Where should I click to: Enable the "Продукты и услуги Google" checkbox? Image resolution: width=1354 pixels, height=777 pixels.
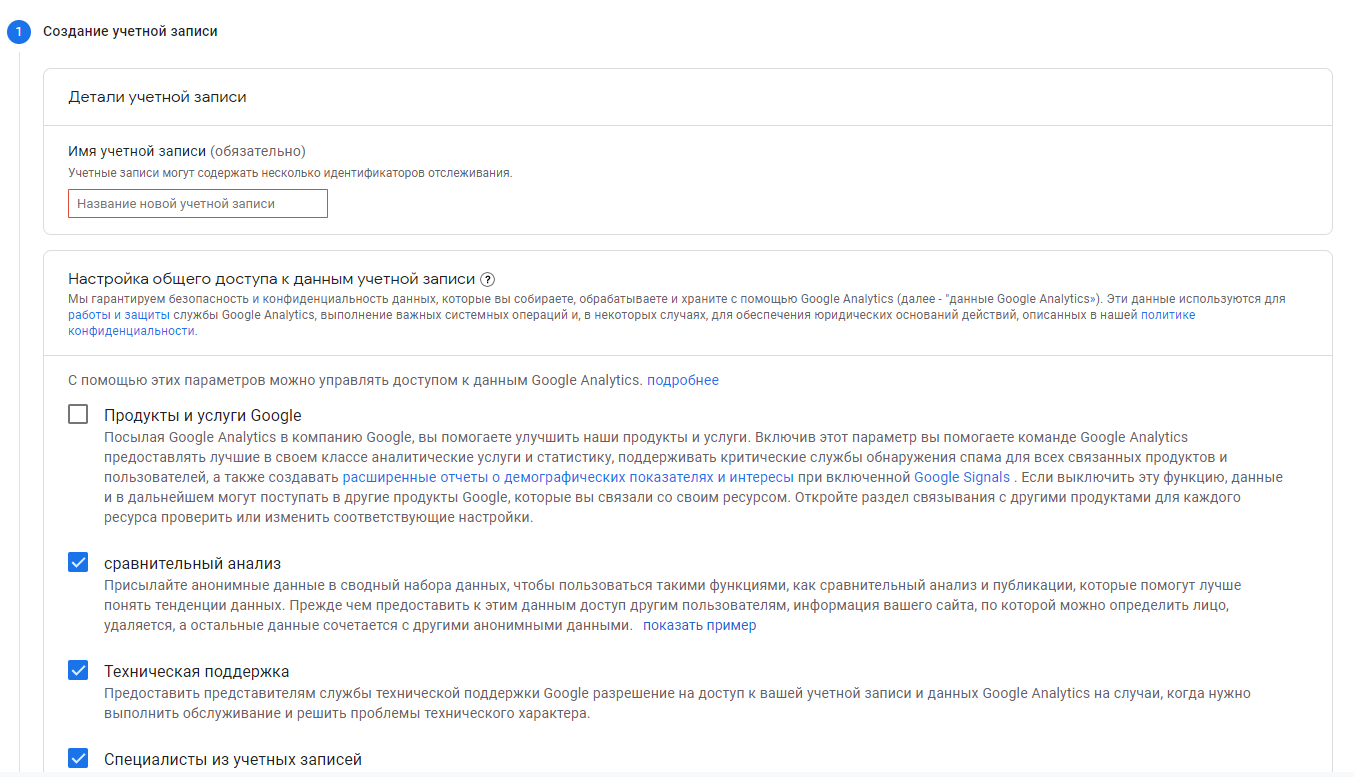[x=78, y=414]
